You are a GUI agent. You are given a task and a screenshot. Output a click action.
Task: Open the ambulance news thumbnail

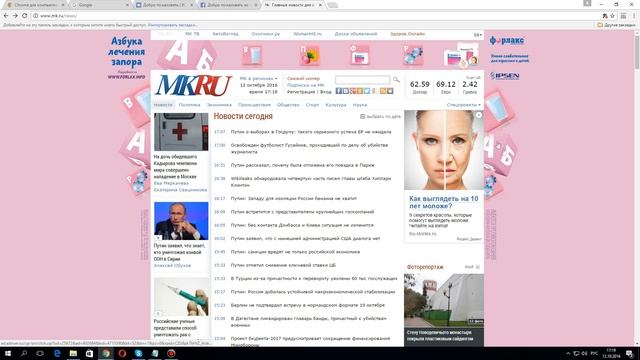181,132
